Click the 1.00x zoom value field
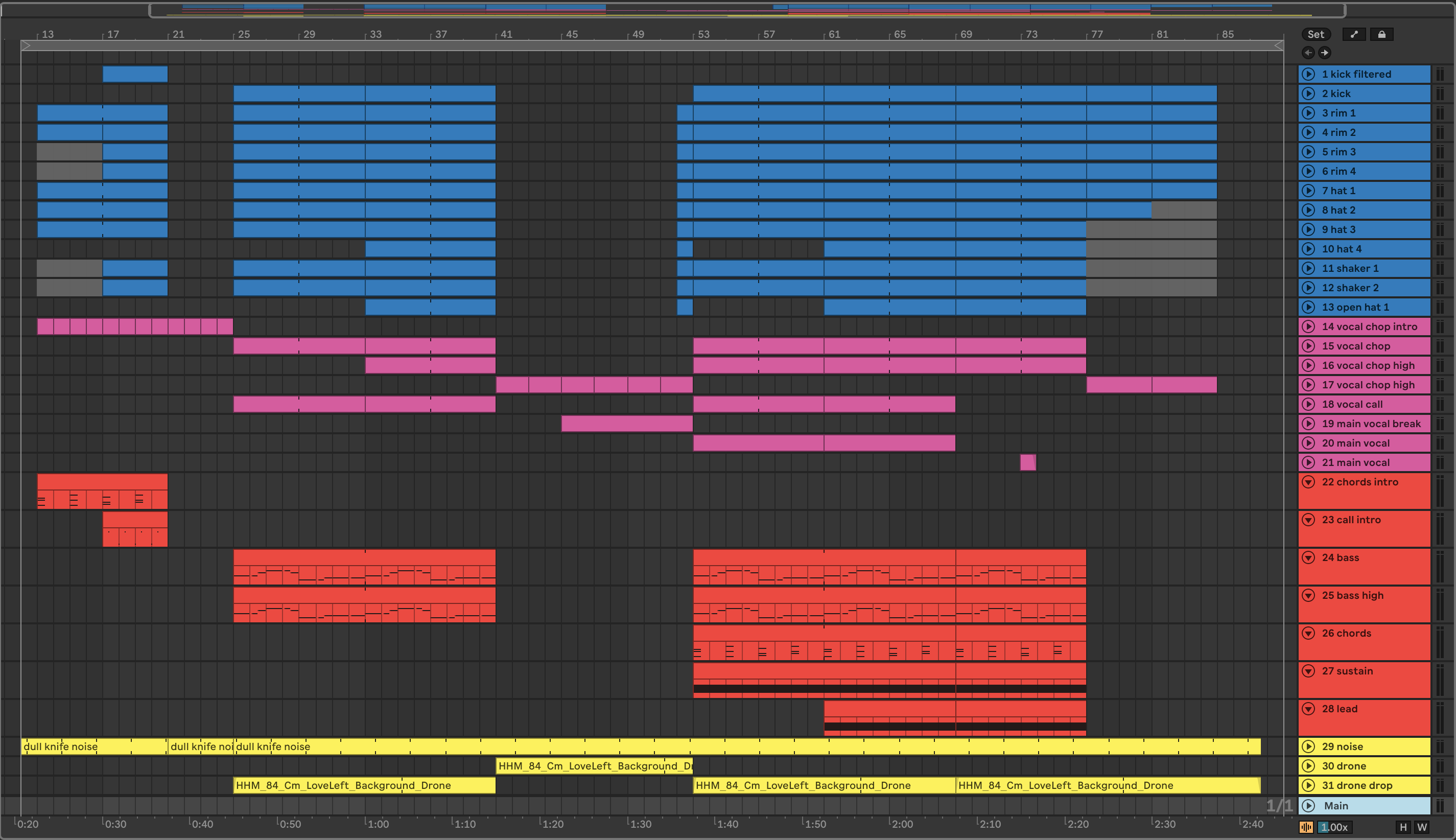Image resolution: width=1456 pixels, height=840 pixels. click(x=1334, y=827)
